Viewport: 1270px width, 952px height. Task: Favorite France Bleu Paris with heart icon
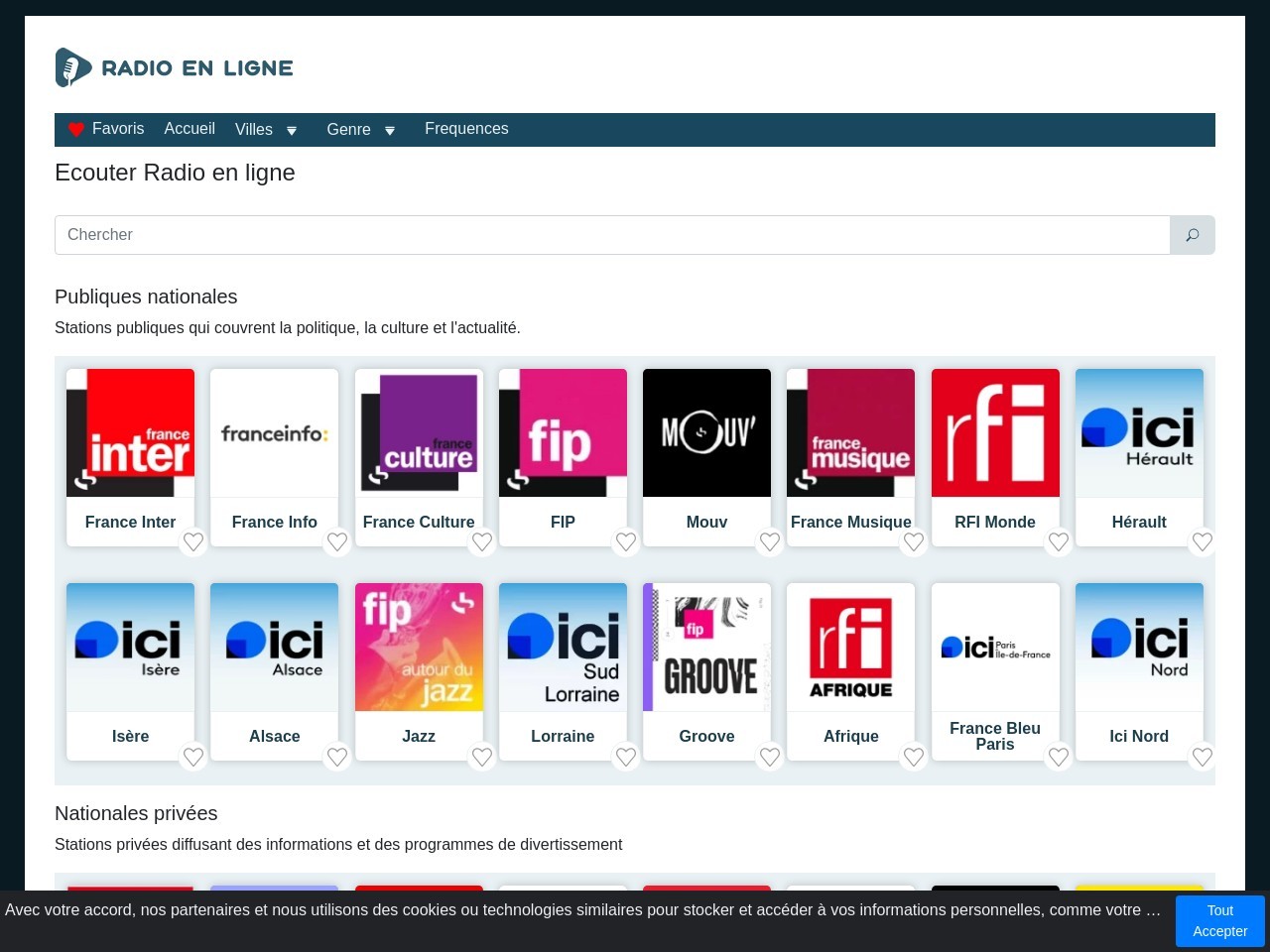click(1059, 757)
